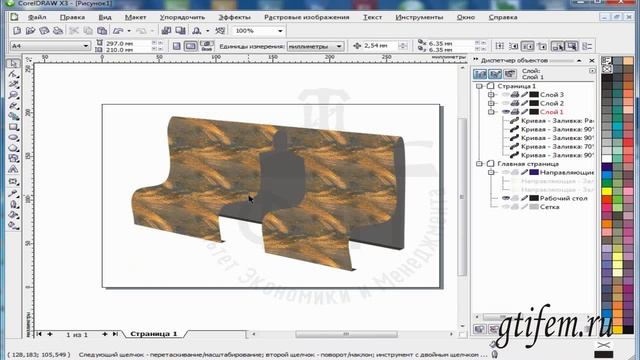Toggle visibility eye of Слой 1

(x=506, y=112)
